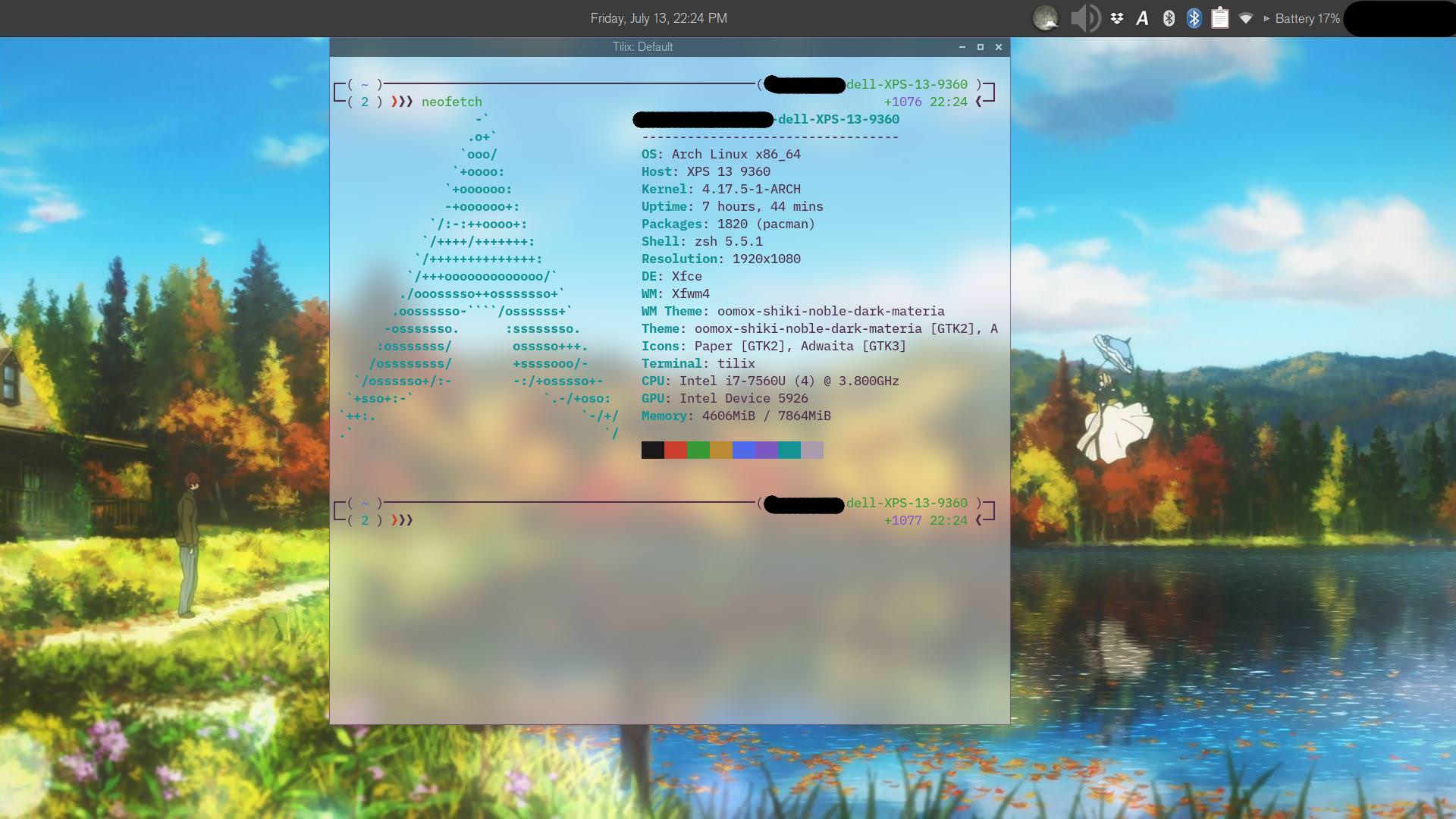This screenshot has height=819, width=1456.
Task: Maximize the Tilix terminal window
Action: (x=980, y=47)
